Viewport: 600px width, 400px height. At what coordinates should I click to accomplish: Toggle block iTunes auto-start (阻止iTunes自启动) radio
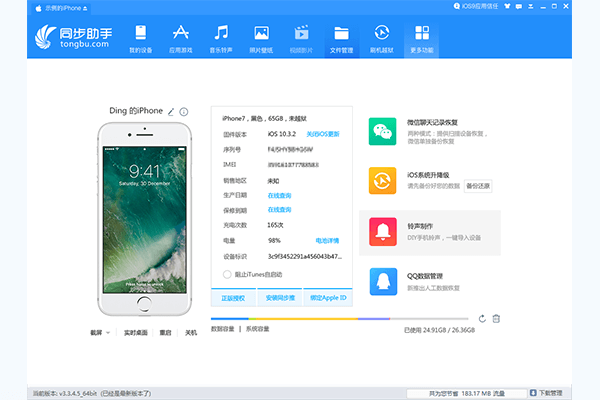(227, 274)
